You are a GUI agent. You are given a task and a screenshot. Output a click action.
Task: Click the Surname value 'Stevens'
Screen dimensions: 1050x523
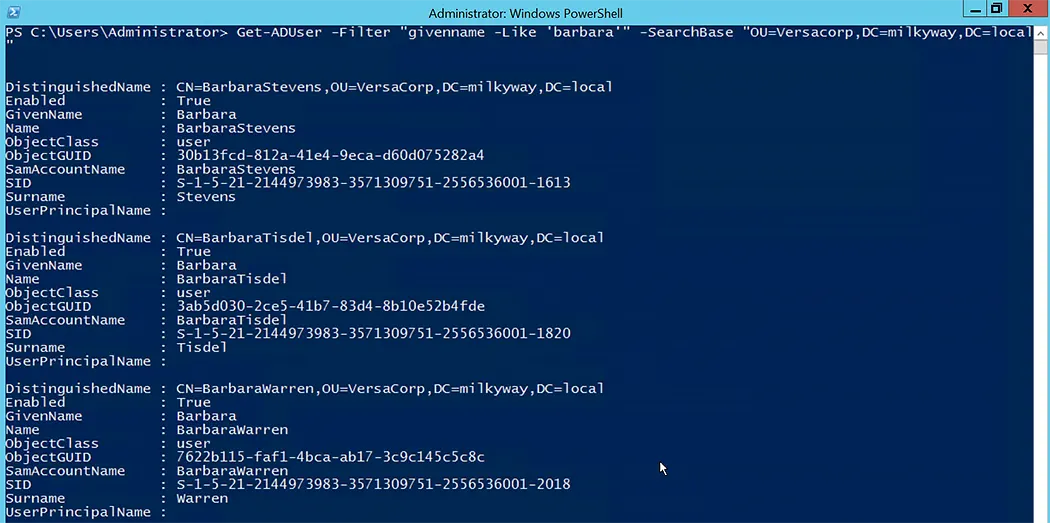[x=206, y=197]
